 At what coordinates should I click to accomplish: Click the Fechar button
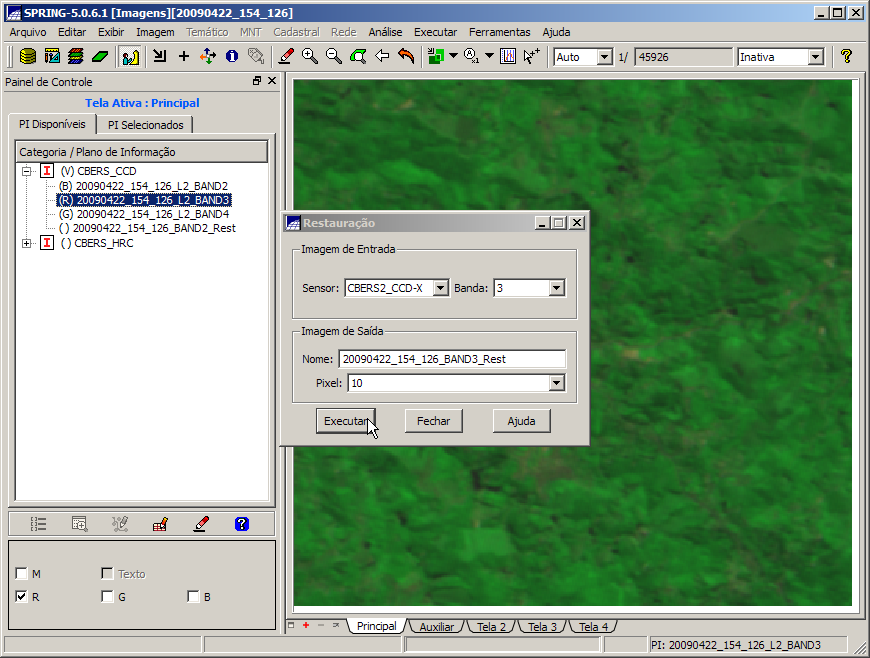(x=433, y=421)
